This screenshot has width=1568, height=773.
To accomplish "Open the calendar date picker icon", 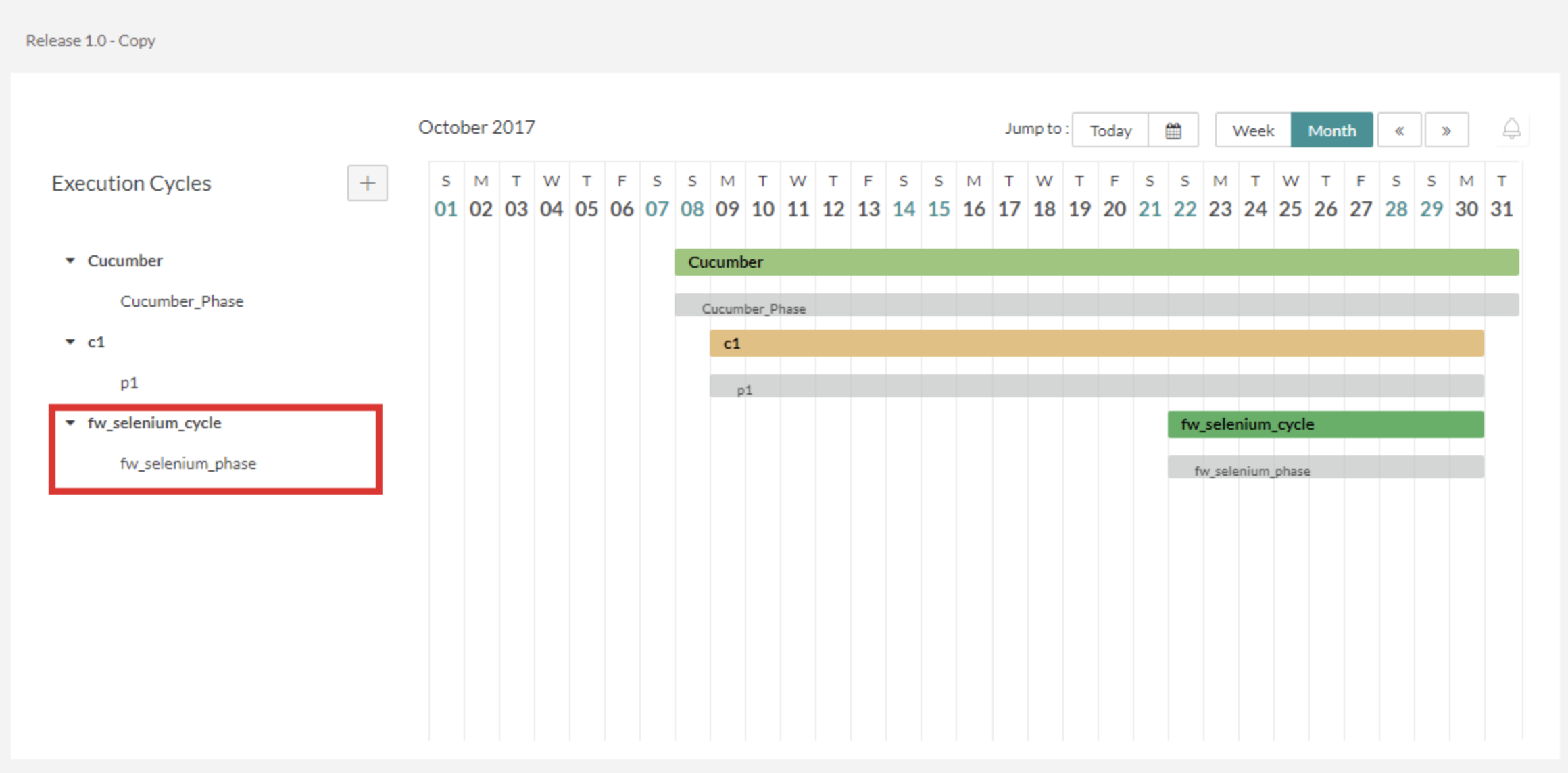I will tap(1173, 130).
